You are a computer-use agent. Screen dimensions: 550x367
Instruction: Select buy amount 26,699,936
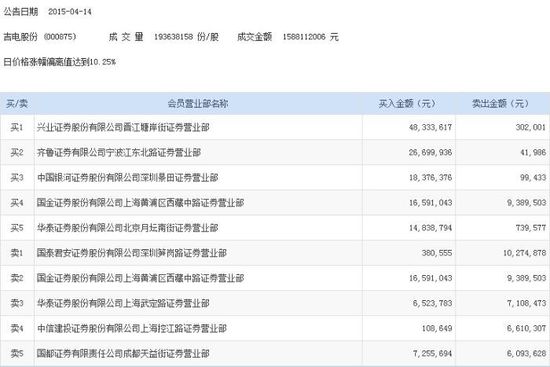pyautogui.click(x=430, y=152)
